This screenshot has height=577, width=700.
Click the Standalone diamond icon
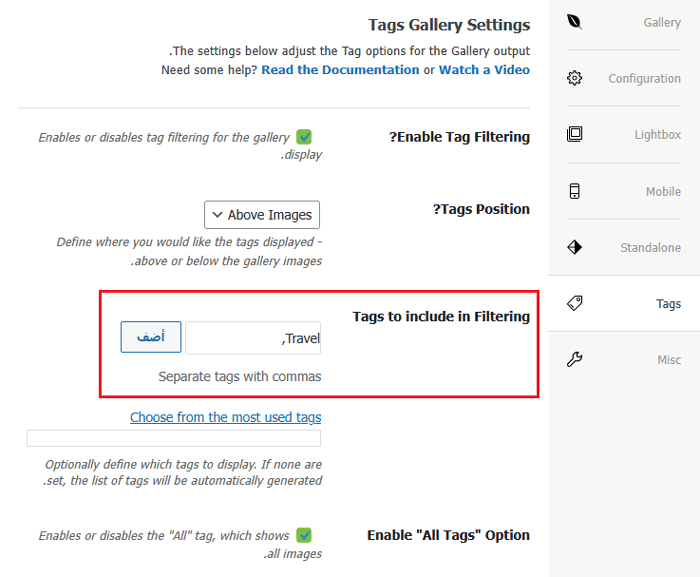coord(574,247)
